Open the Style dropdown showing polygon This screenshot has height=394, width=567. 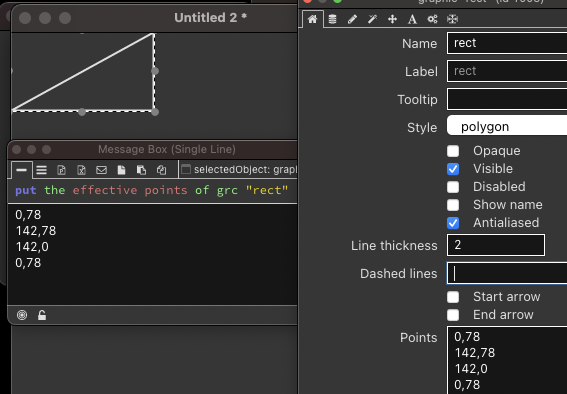click(x=507, y=125)
